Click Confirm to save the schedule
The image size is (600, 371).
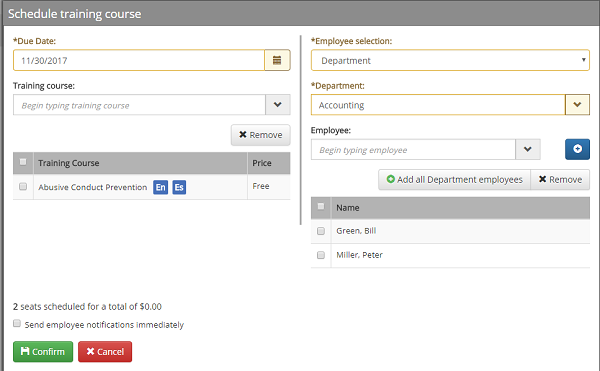point(43,351)
